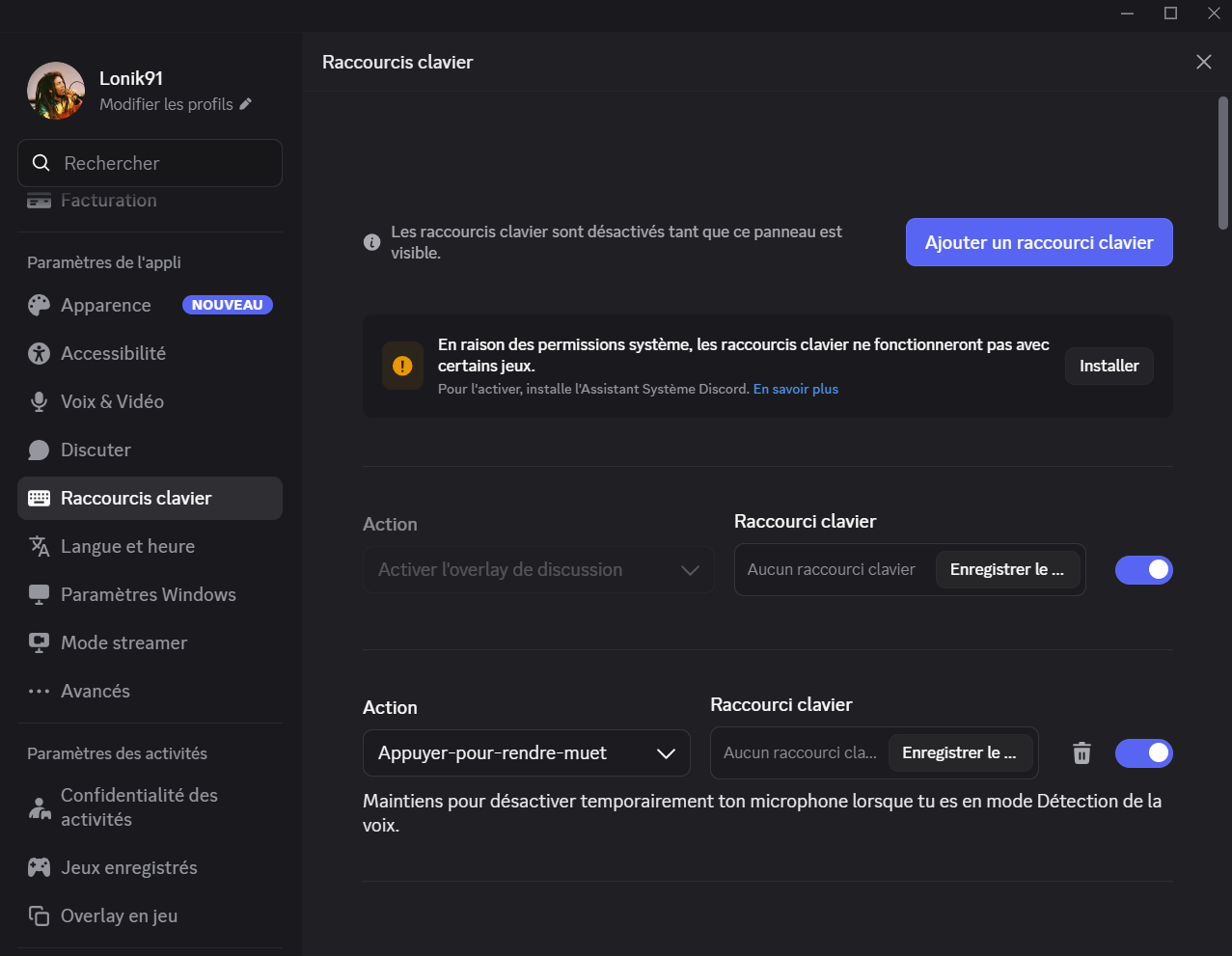Click the Installer button
The width and height of the screenshot is (1232, 956).
point(1109,366)
